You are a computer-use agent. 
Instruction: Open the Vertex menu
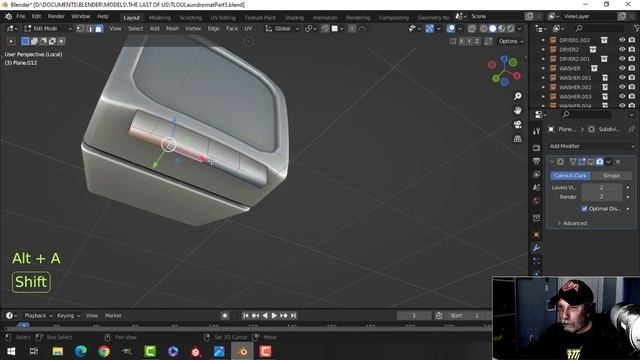(193, 29)
